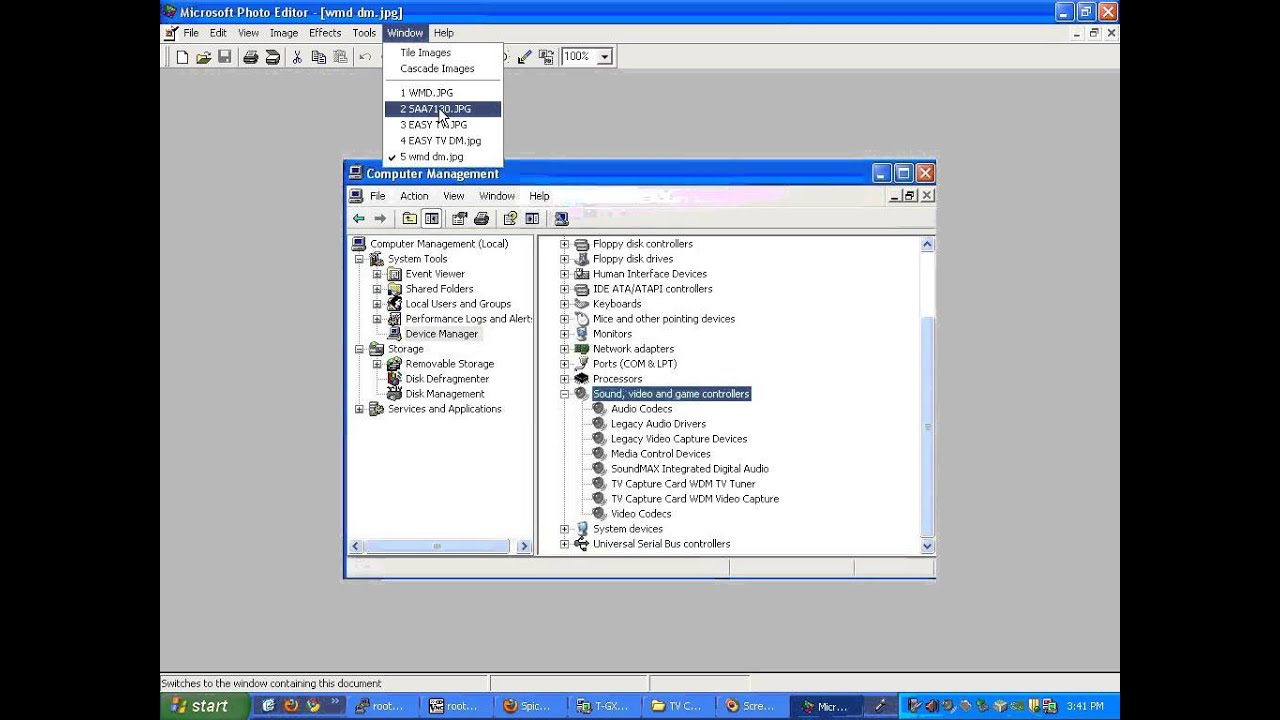Expand the Services and Applications node
This screenshot has height=720, width=1280.
[359, 409]
